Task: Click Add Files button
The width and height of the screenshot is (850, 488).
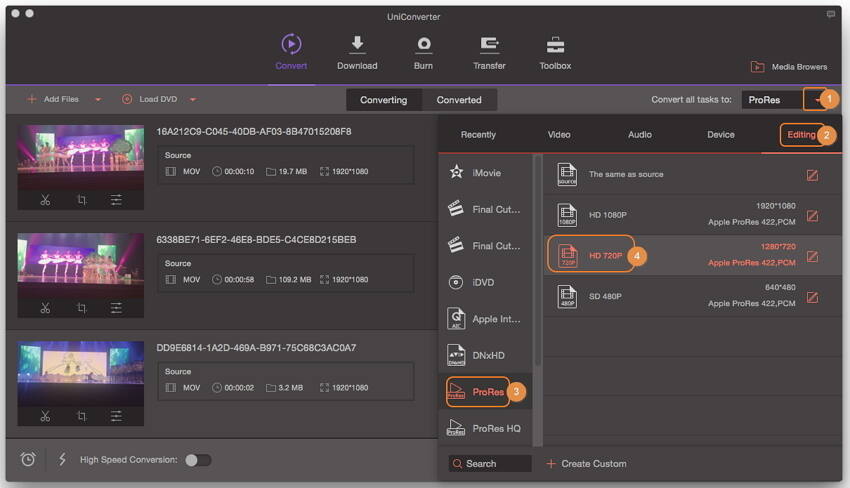Action: coord(53,99)
